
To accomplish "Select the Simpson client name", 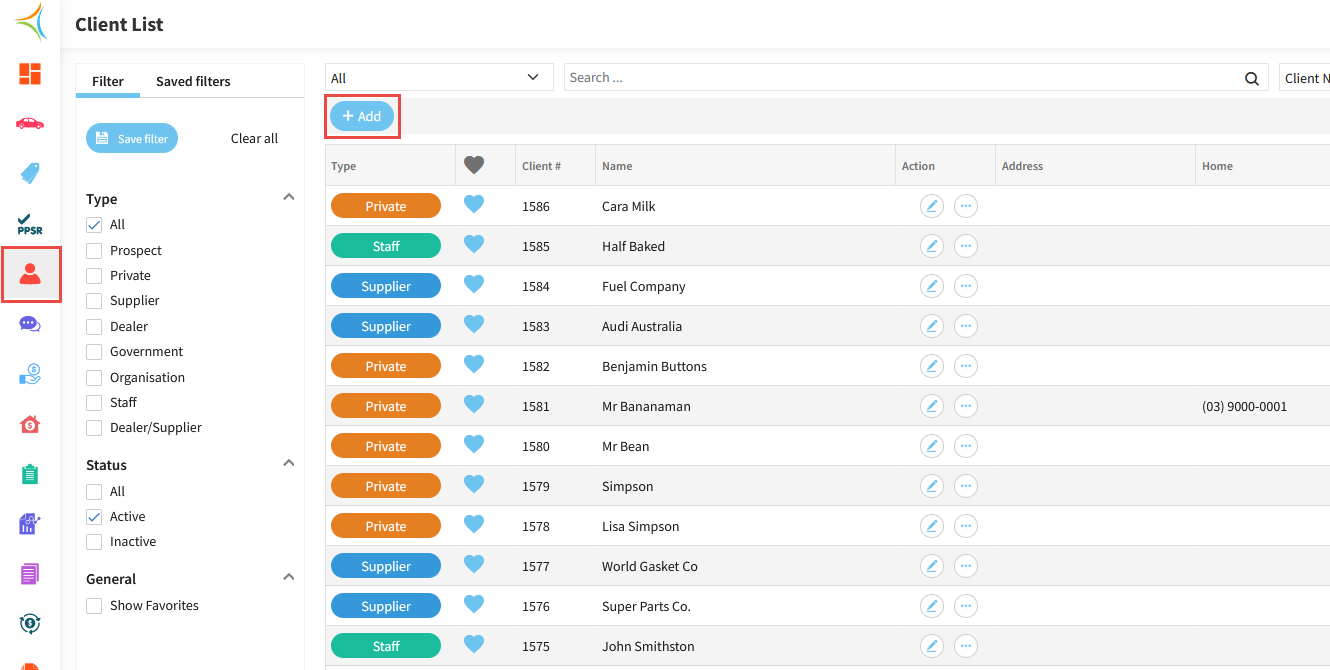I will (628, 487).
